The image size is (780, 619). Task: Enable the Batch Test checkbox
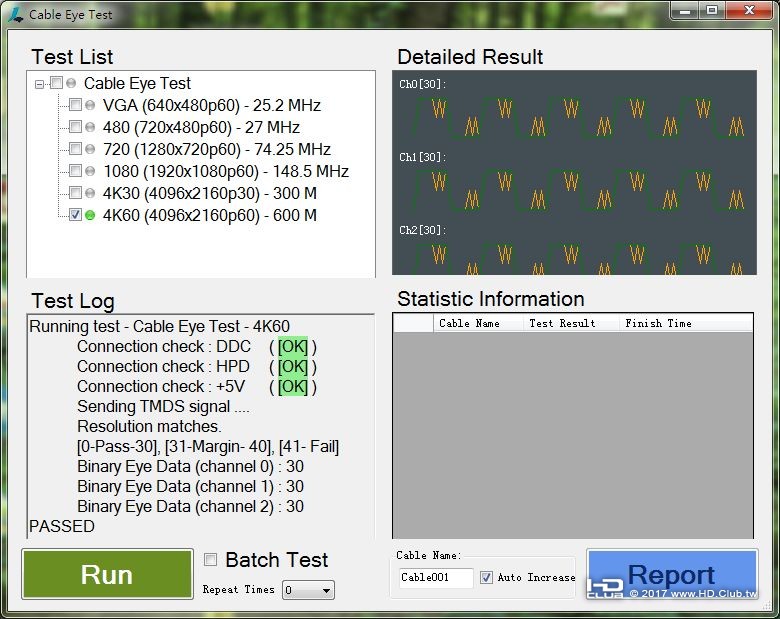210,559
